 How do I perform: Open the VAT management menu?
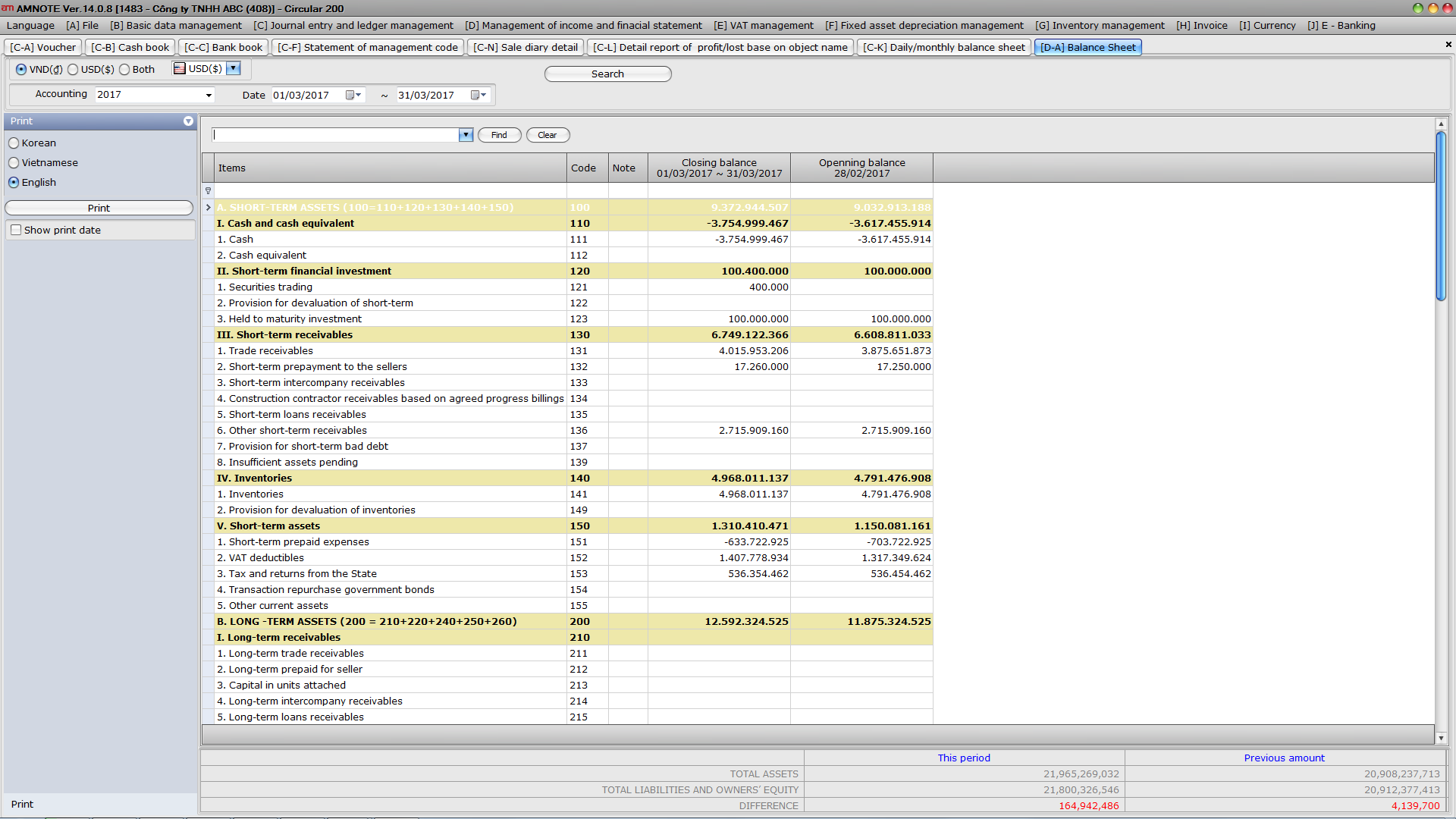(x=763, y=26)
